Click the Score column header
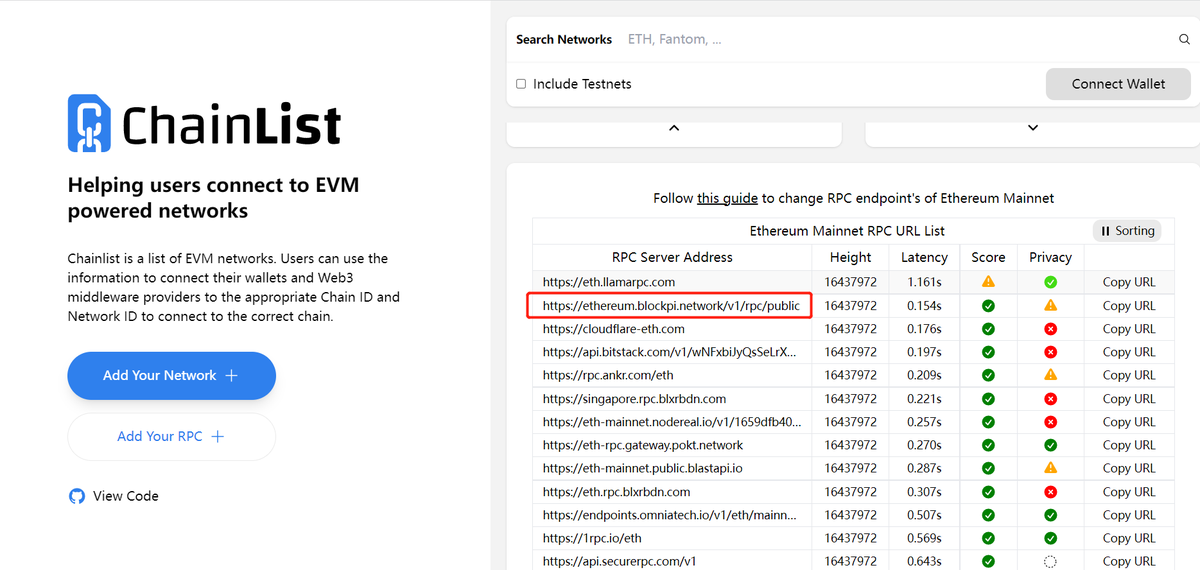Image resolution: width=1200 pixels, height=570 pixels. (988, 257)
